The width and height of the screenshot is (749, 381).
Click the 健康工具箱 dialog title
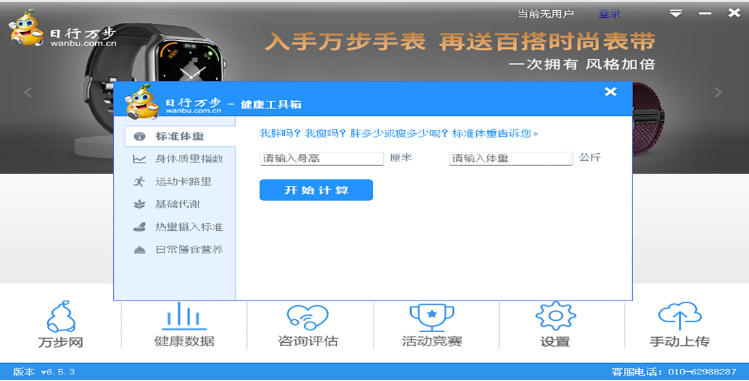click(271, 105)
